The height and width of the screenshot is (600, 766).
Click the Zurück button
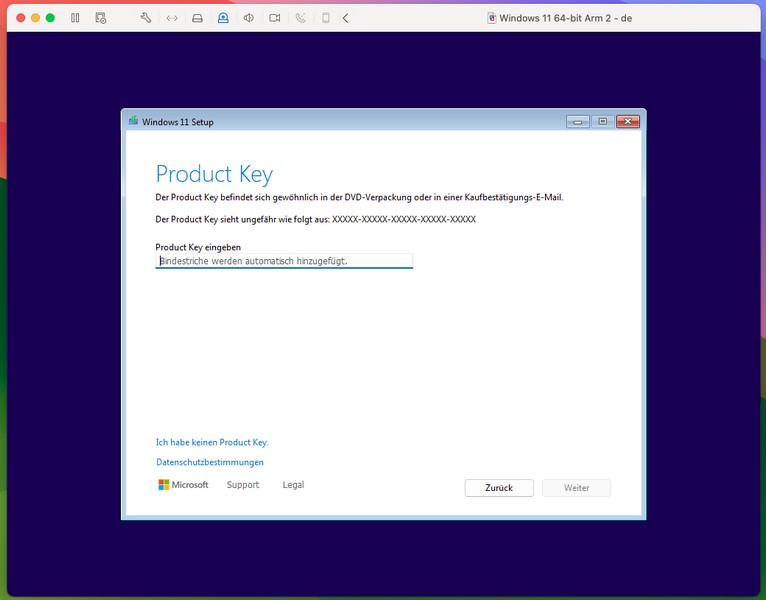pos(499,488)
